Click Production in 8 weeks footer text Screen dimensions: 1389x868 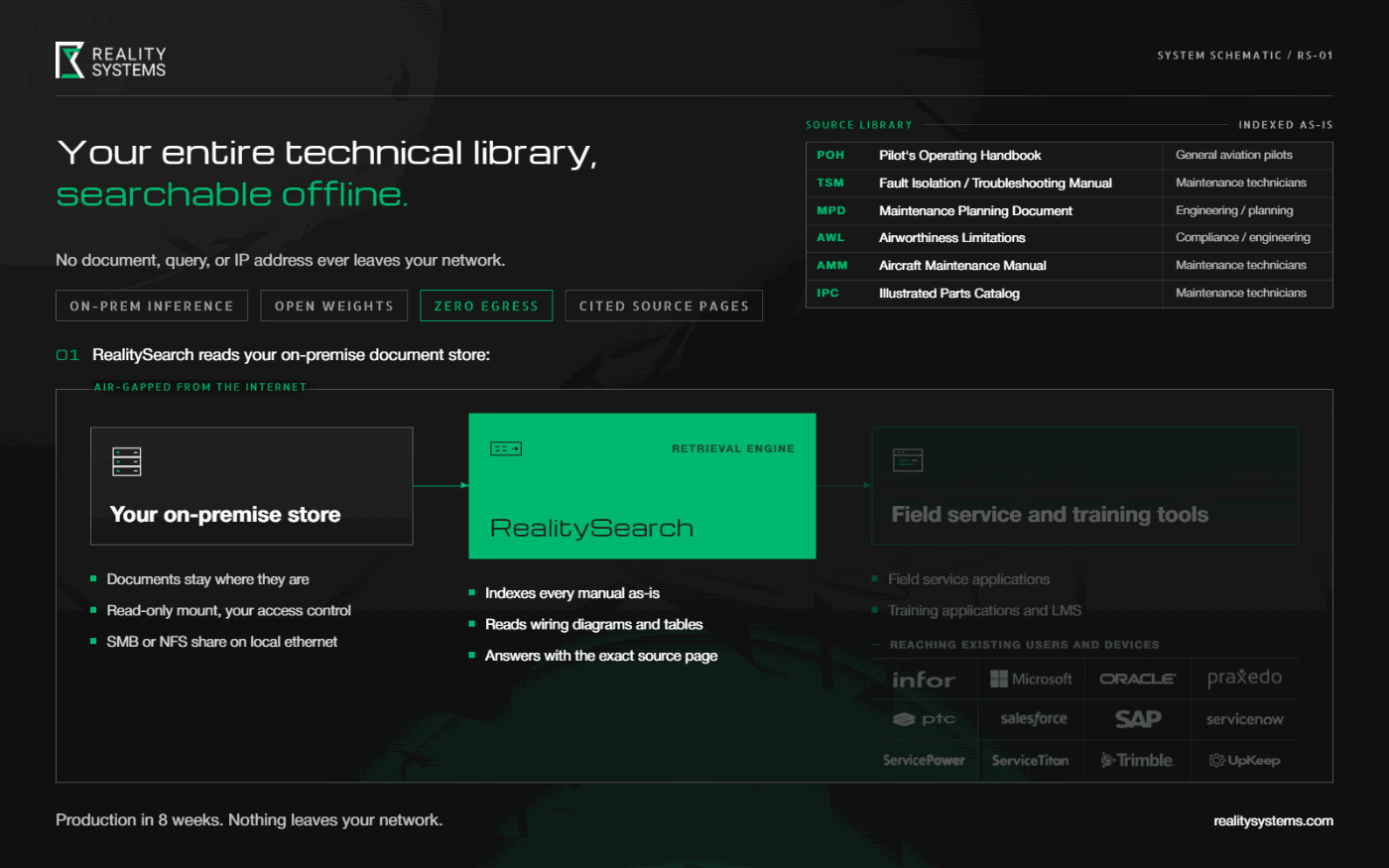point(249,820)
